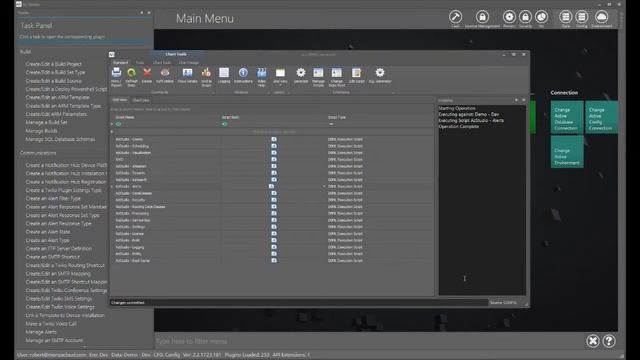The width and height of the screenshot is (640, 360).
Task: Open the Script Type dropdown on Alerts row
Action: (x=324, y=187)
